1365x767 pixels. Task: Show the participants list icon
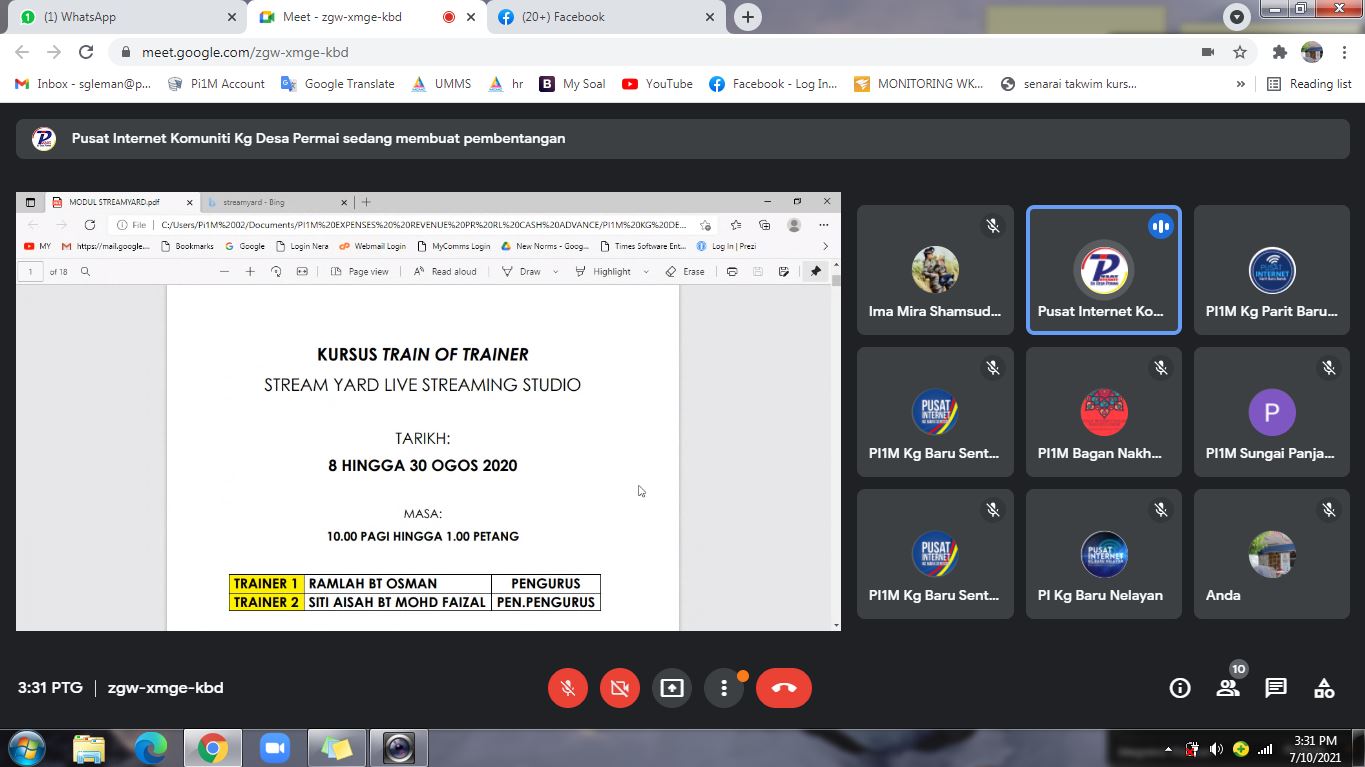pyautogui.click(x=1228, y=688)
